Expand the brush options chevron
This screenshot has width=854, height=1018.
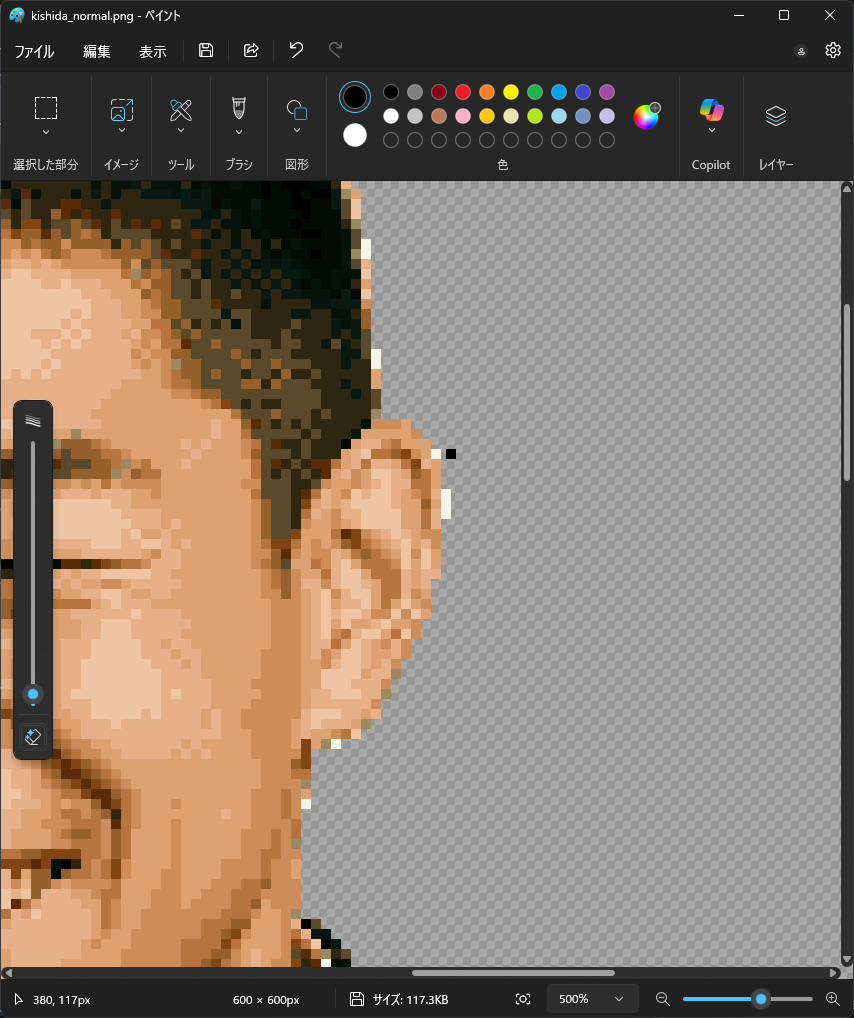pyautogui.click(x=238, y=131)
